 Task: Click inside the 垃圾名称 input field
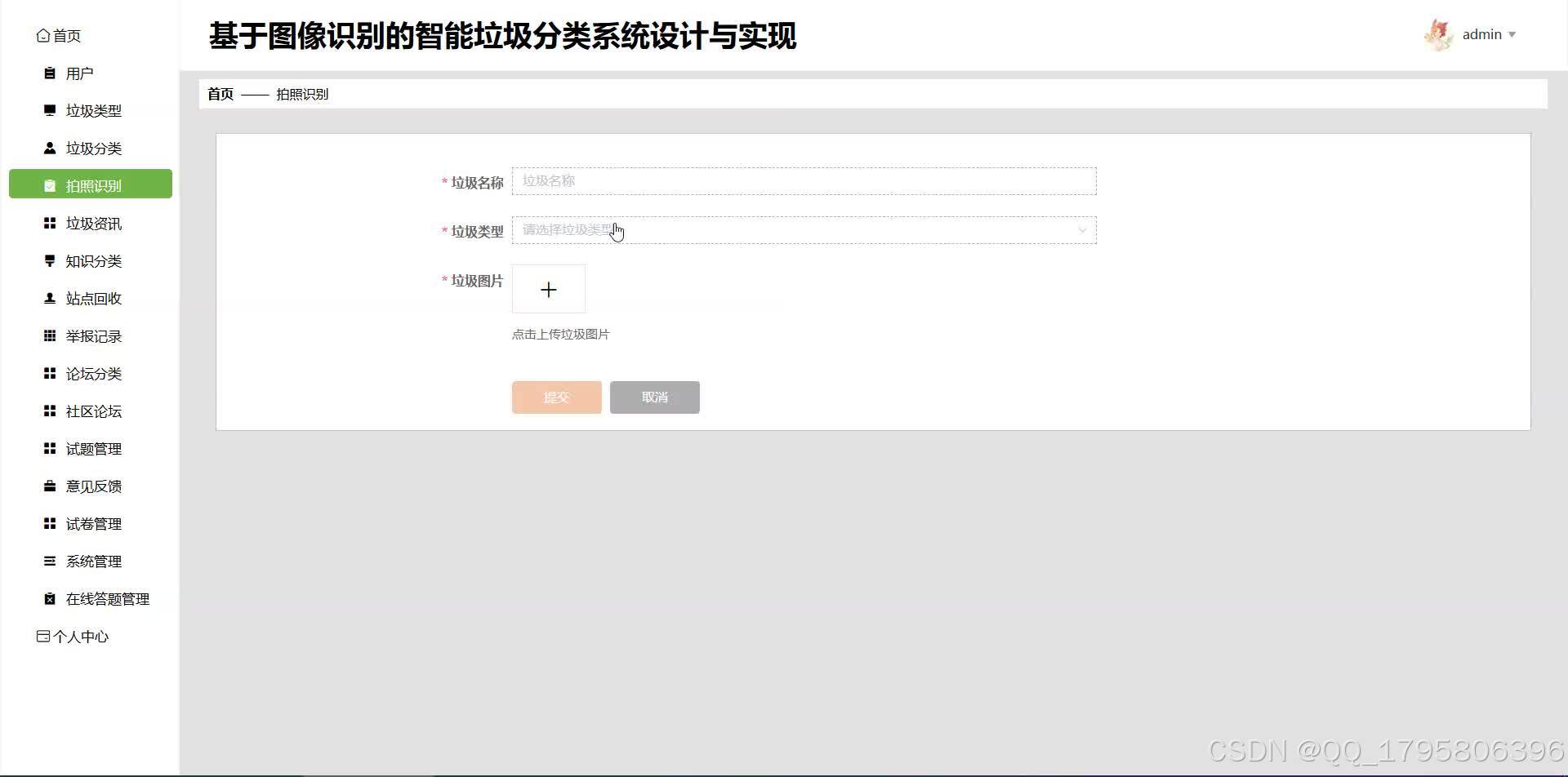coord(803,180)
